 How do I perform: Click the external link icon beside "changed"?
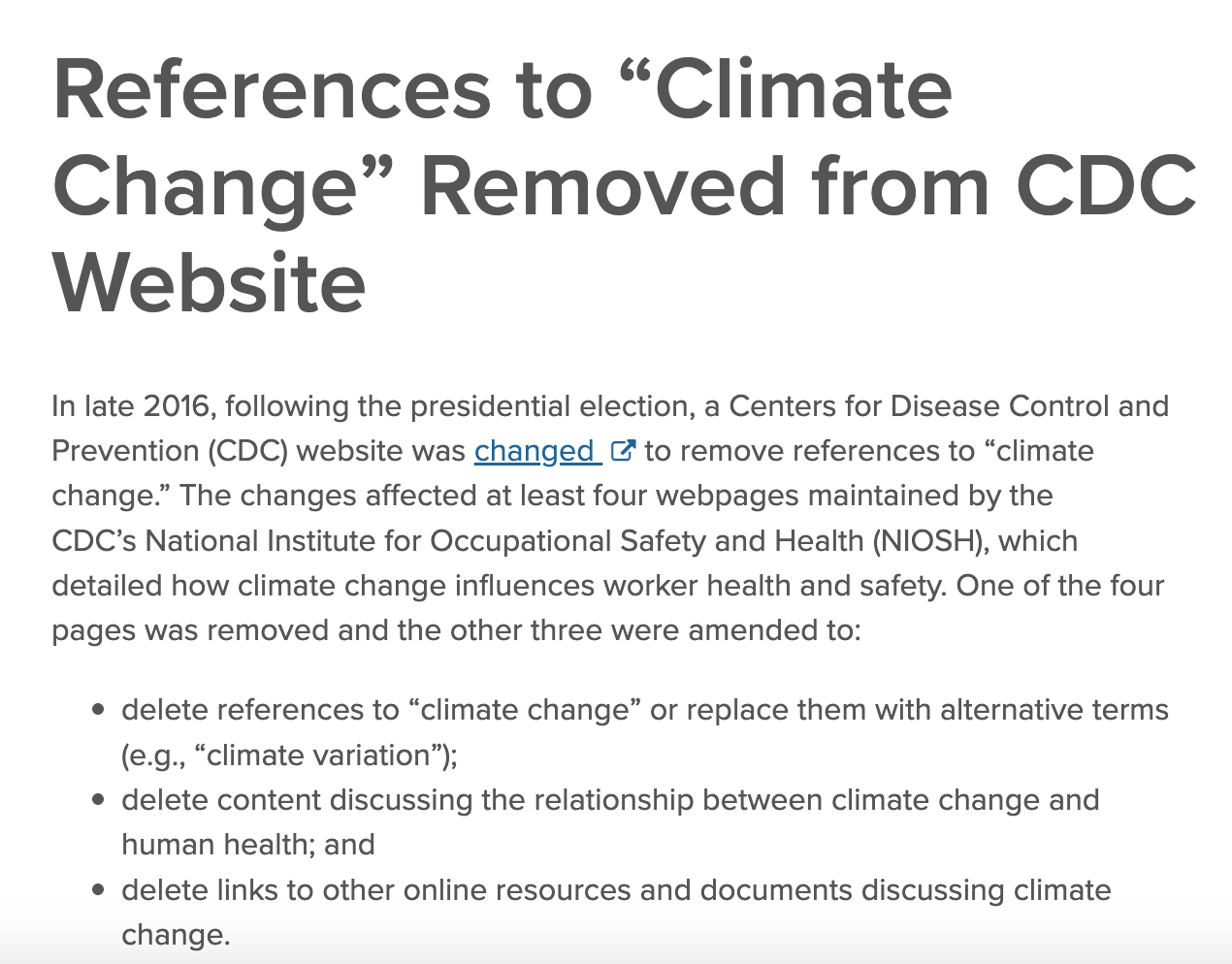[x=623, y=450]
